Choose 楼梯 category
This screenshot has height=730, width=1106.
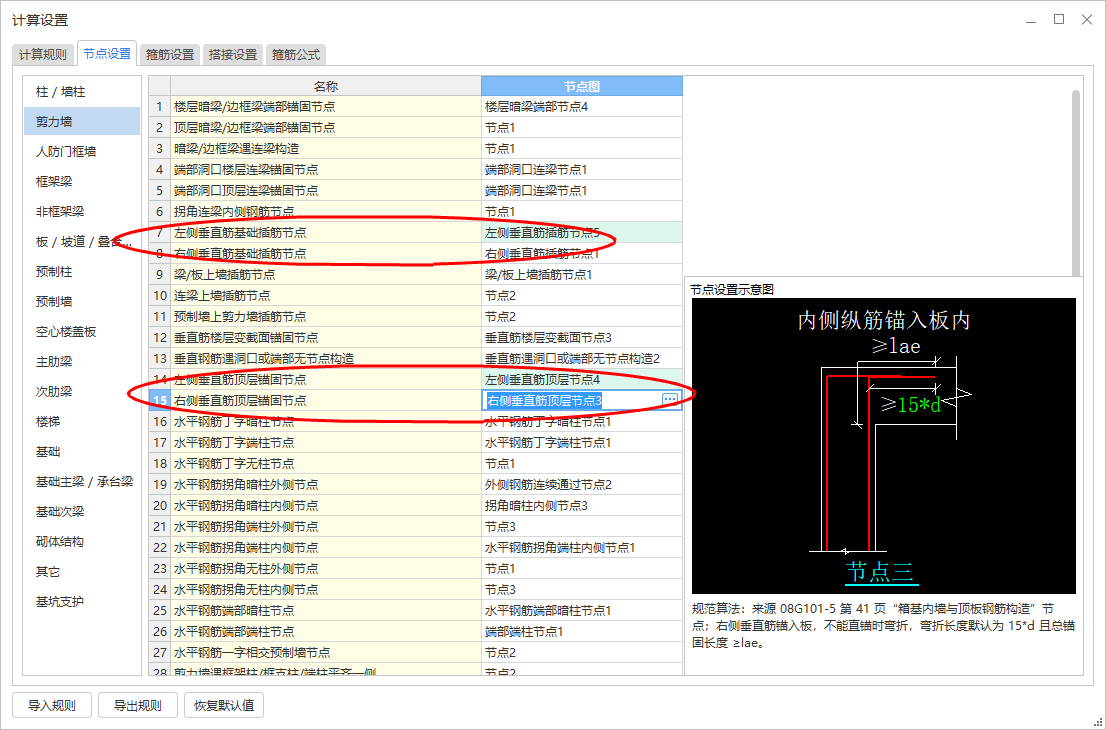coord(82,421)
